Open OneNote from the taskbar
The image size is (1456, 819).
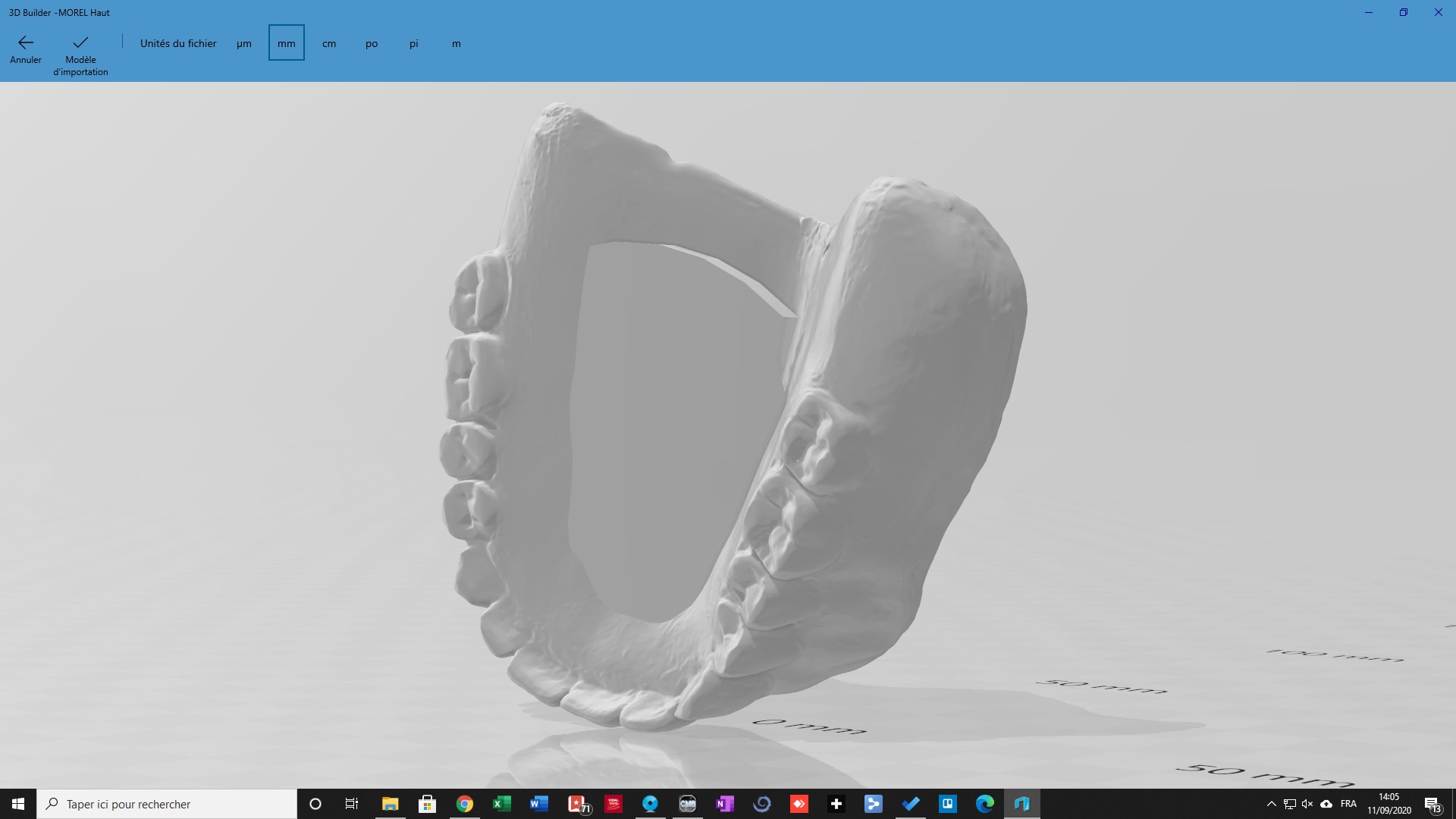pos(724,804)
